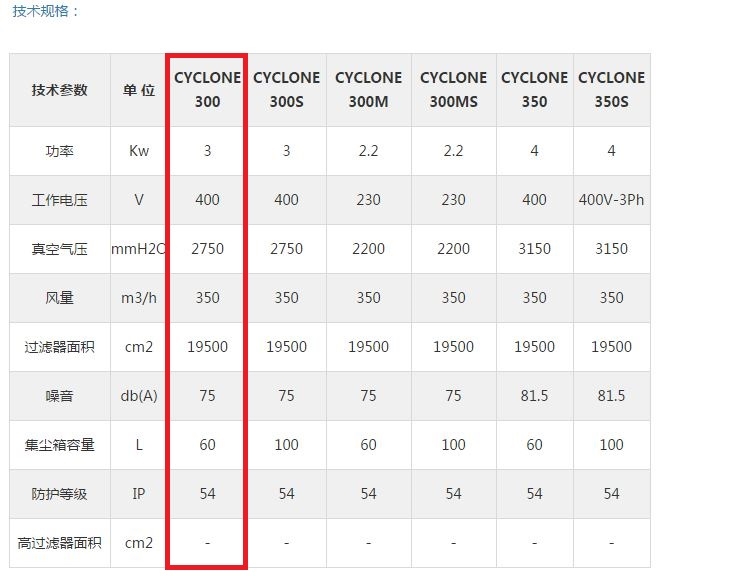Click the 400V-3Ph voltage cell
This screenshot has height=576, width=740.
point(612,200)
